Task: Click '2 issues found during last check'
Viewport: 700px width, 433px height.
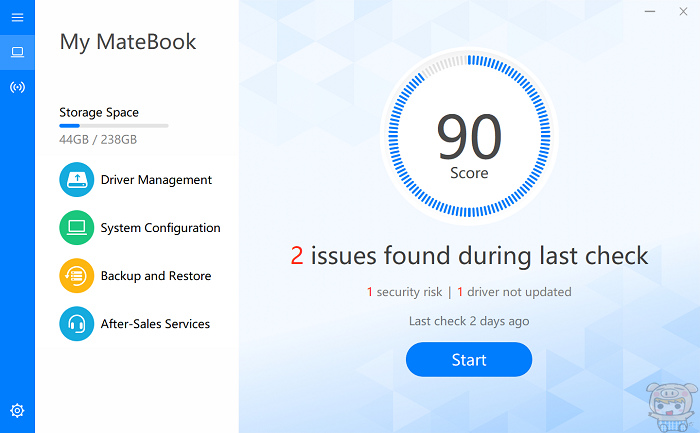Action: click(x=469, y=256)
